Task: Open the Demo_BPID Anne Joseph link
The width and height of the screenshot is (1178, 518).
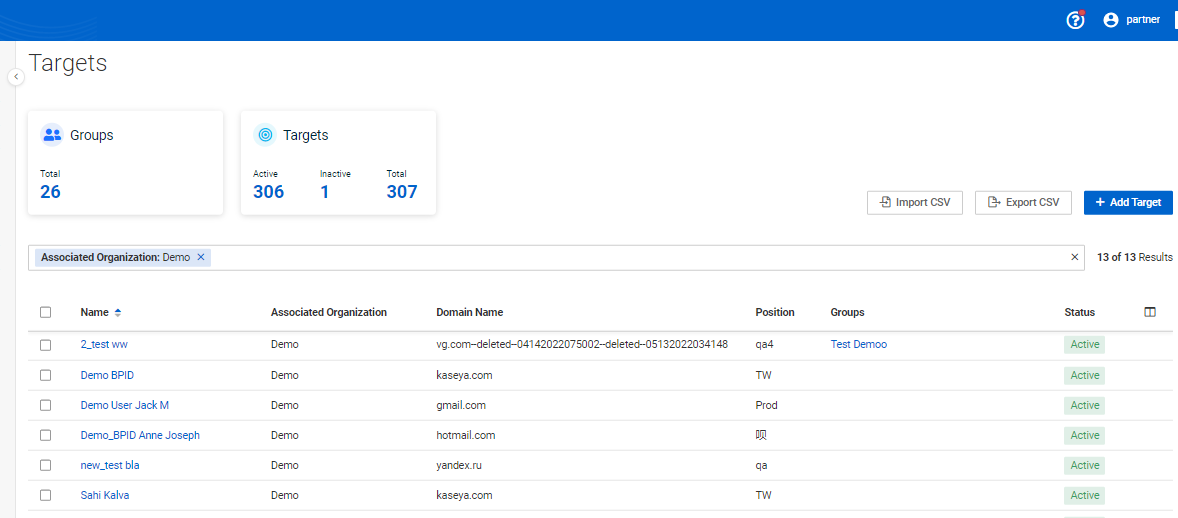Action: (x=140, y=435)
